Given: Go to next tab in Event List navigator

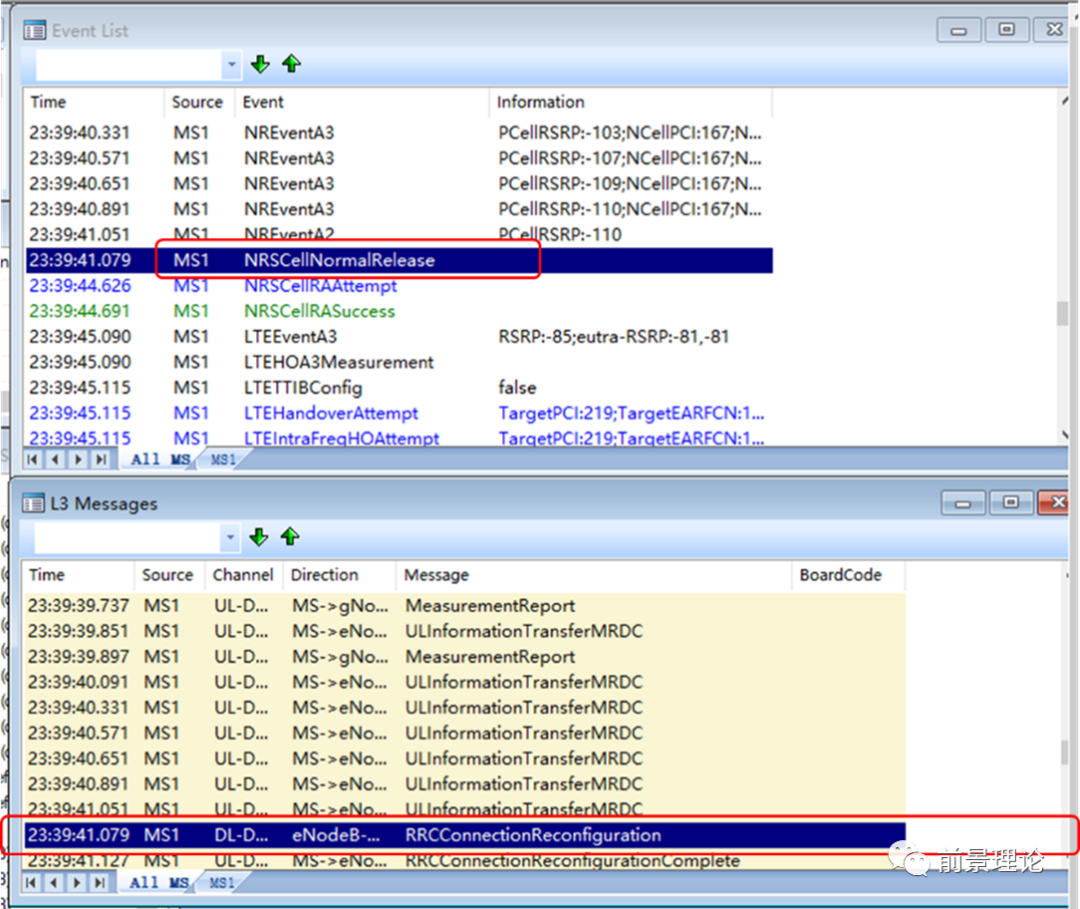Looking at the screenshot, I should click(x=78, y=459).
